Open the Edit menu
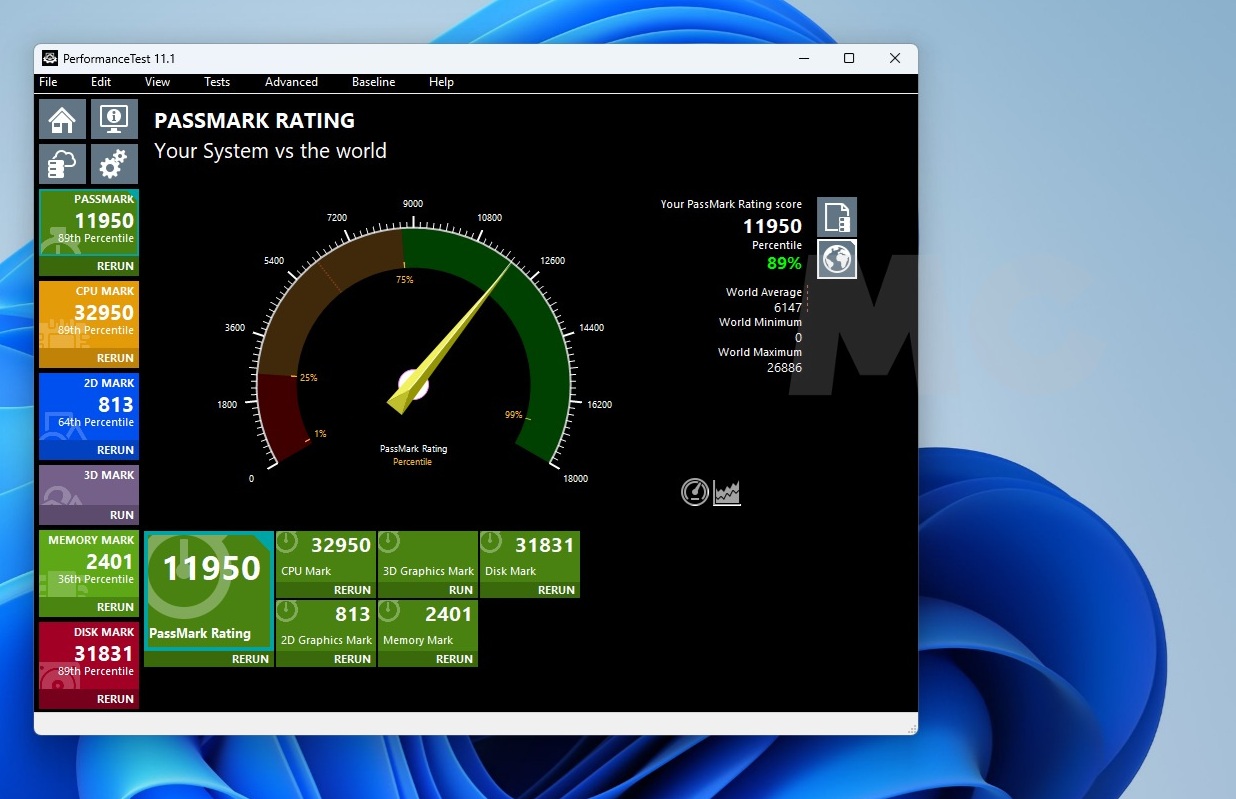 (101, 82)
